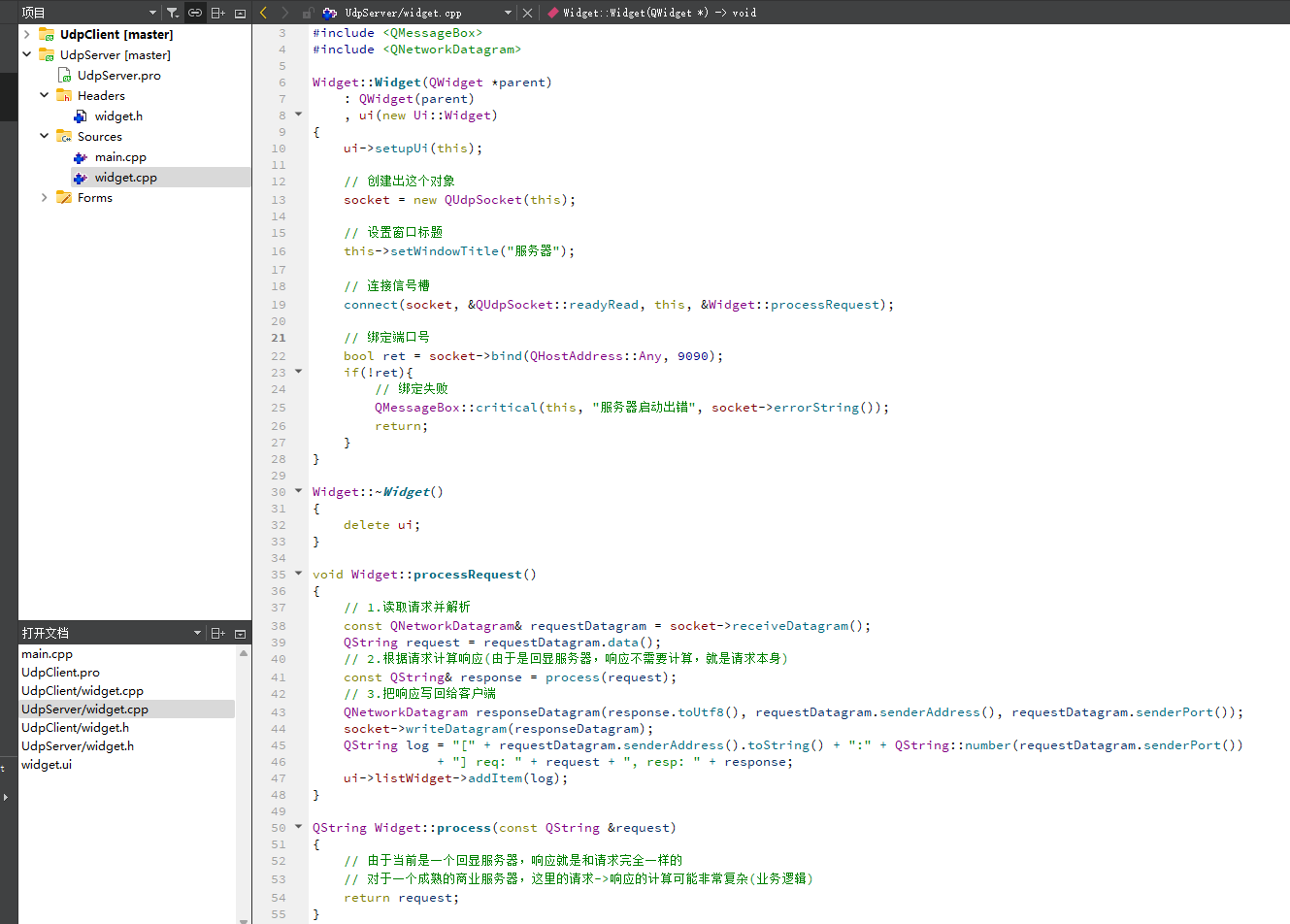The height and width of the screenshot is (924, 1290).
Task: Click the QUdpSocket type on line 13
Action: click(x=483, y=200)
